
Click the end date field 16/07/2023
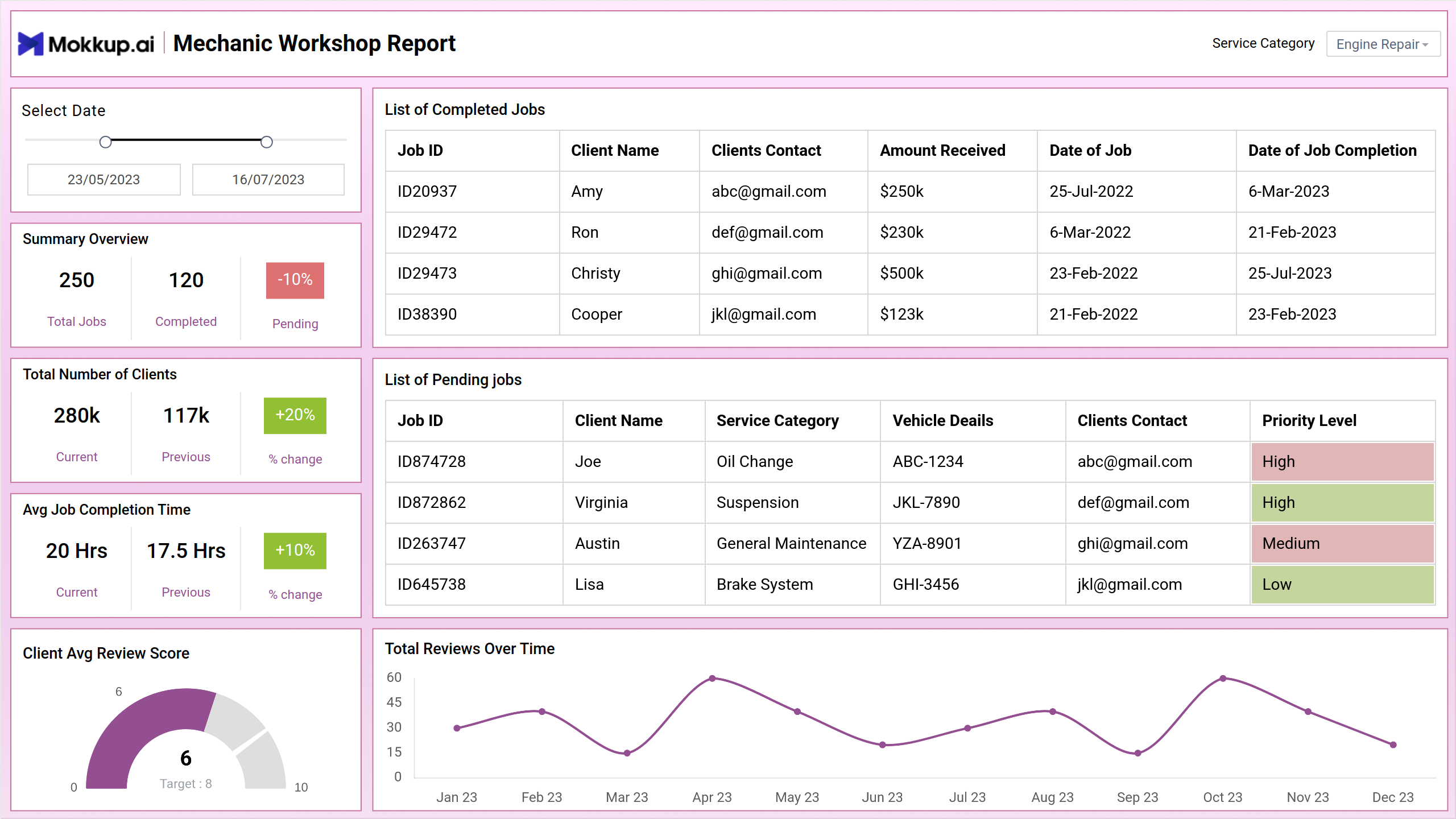(268, 180)
